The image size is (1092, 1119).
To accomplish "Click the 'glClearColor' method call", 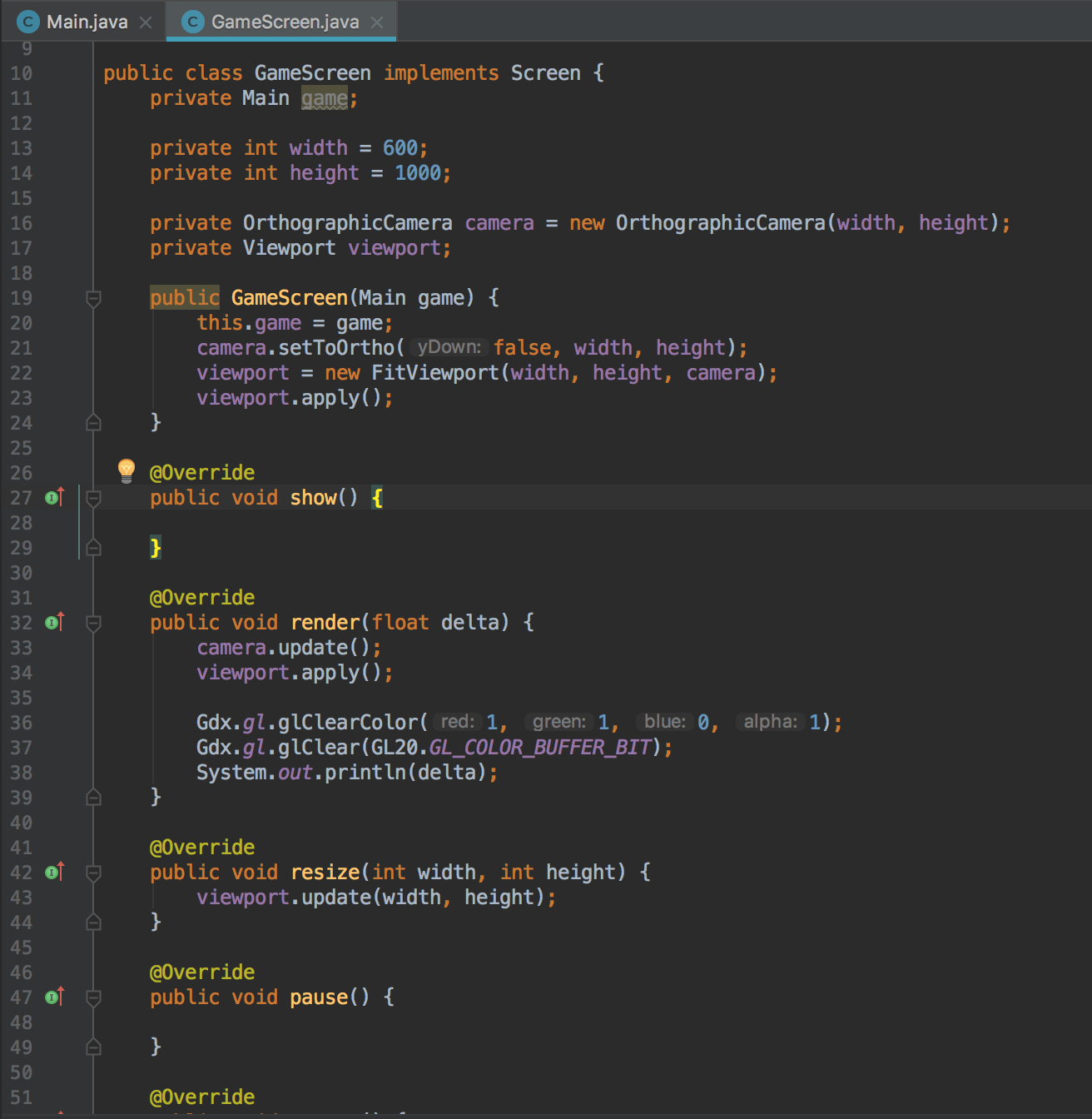I will tap(348, 723).
